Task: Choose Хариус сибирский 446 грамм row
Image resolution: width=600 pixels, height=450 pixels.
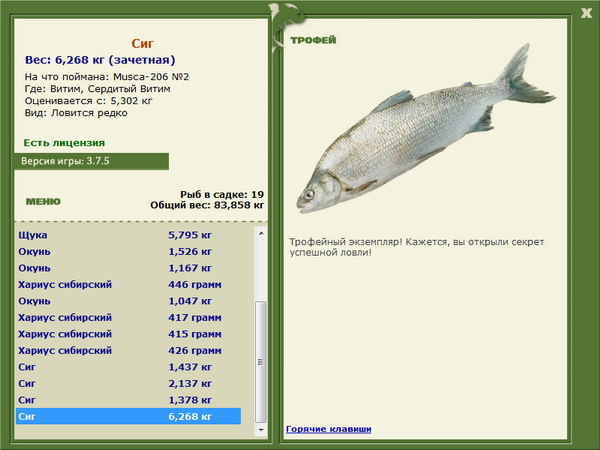Action: (x=129, y=285)
